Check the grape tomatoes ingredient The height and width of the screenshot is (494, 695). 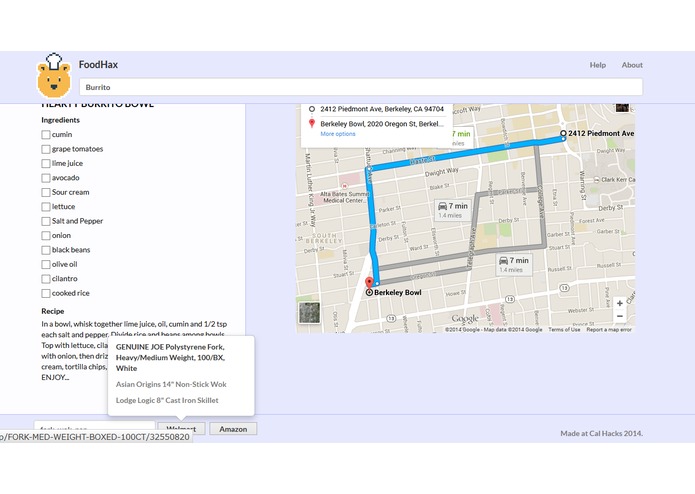[46, 149]
